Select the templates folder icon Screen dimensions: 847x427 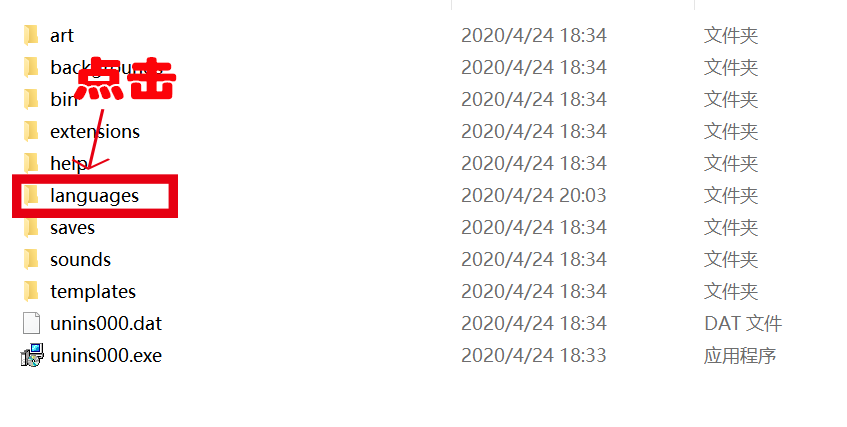(x=31, y=291)
